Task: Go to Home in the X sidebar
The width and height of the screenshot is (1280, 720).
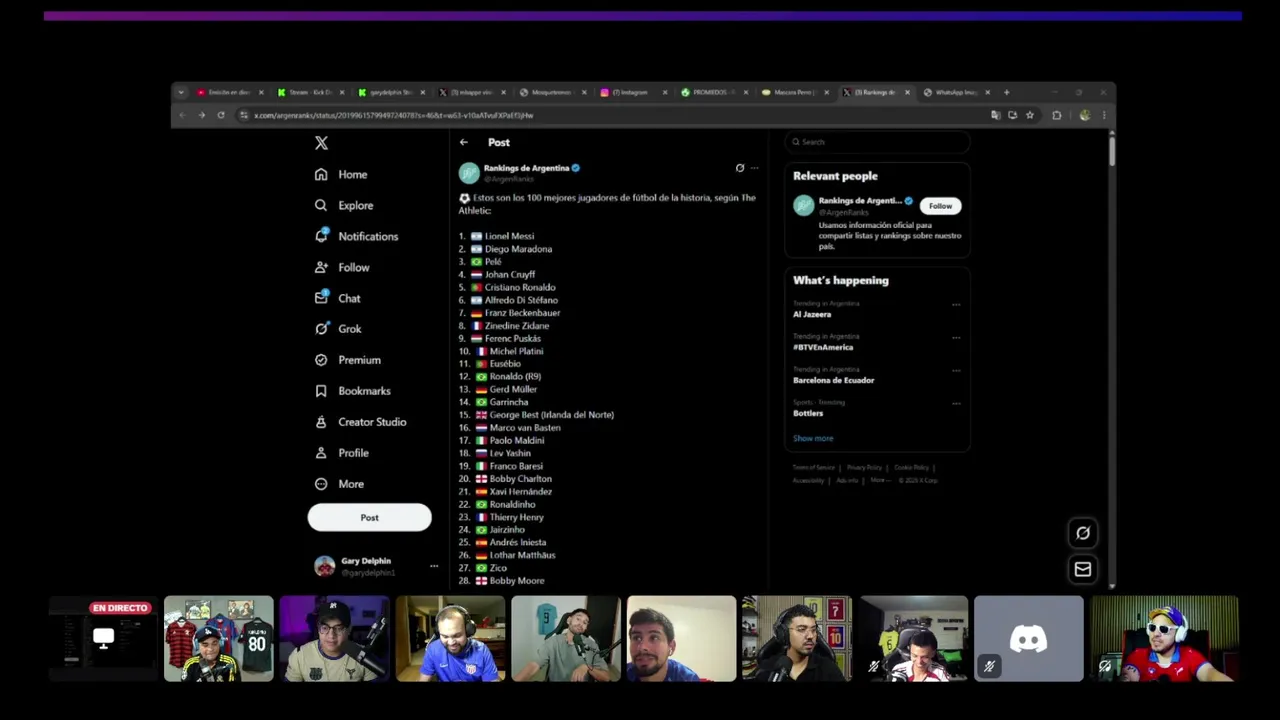Action: (x=341, y=174)
